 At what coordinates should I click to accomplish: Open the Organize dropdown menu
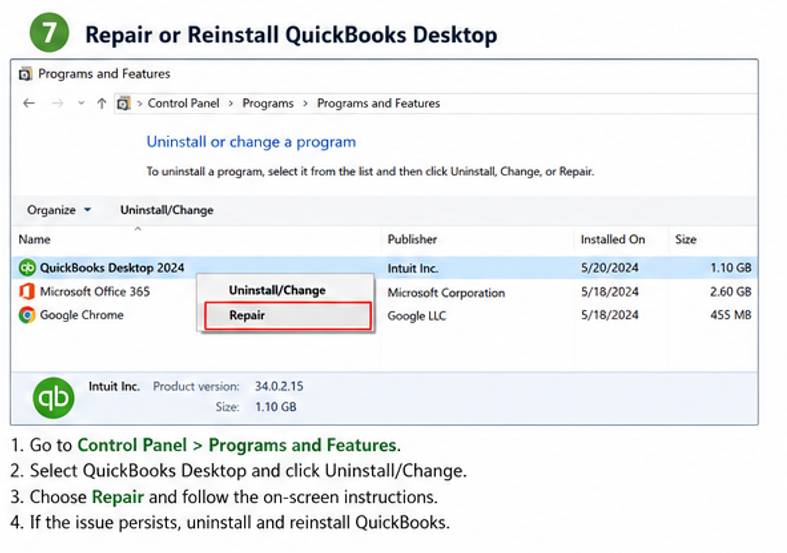(59, 210)
